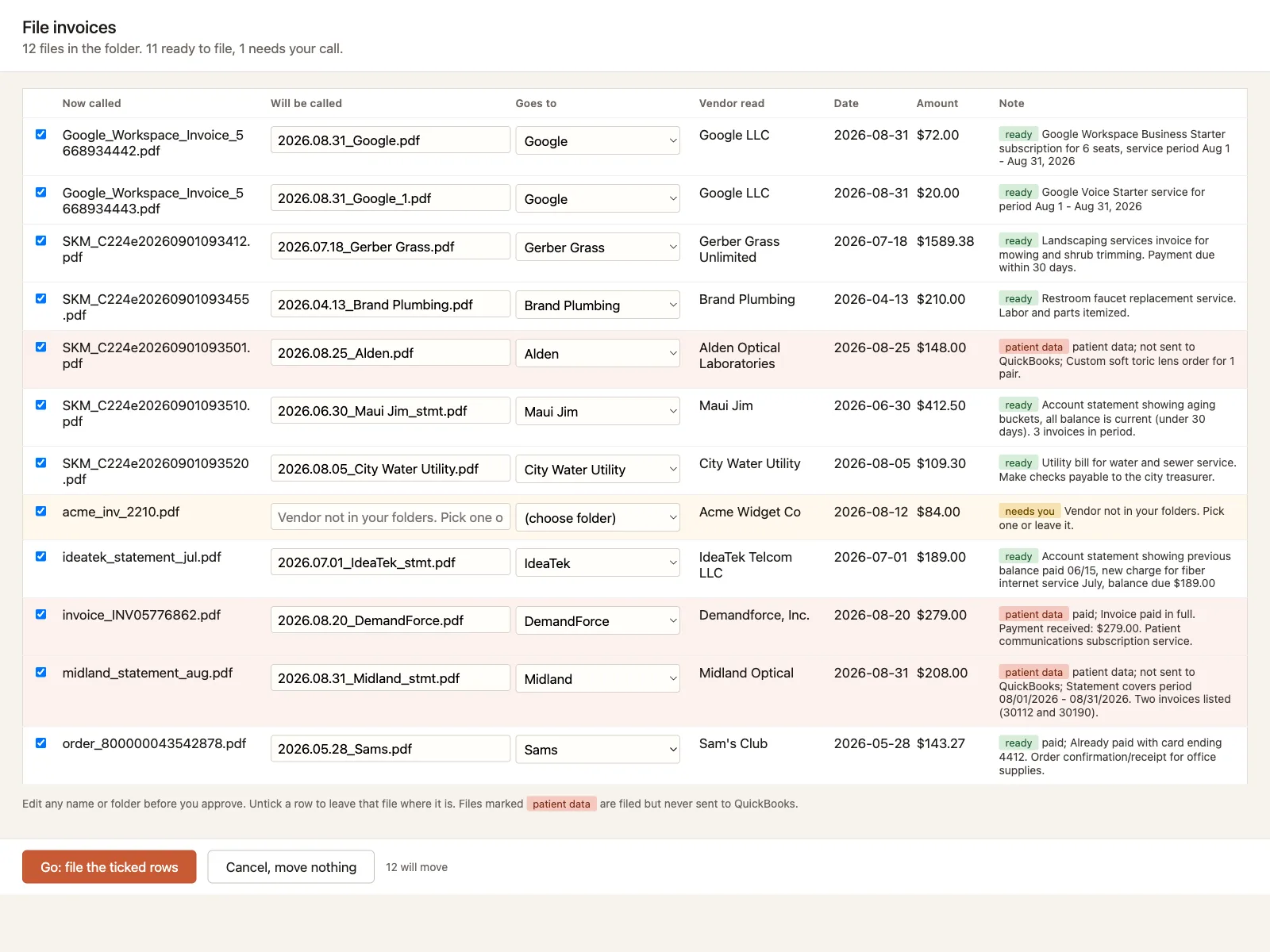
Task: Click patient data tag in Demandforce row
Action: [1033, 614]
